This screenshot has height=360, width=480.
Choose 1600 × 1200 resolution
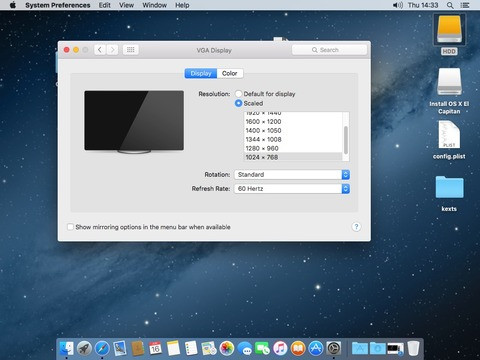pyautogui.click(x=293, y=122)
